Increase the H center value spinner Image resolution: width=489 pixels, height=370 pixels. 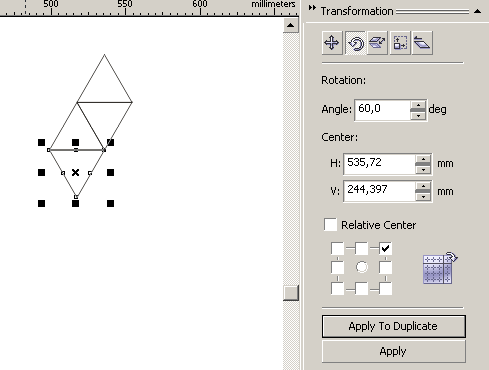tap(423, 159)
